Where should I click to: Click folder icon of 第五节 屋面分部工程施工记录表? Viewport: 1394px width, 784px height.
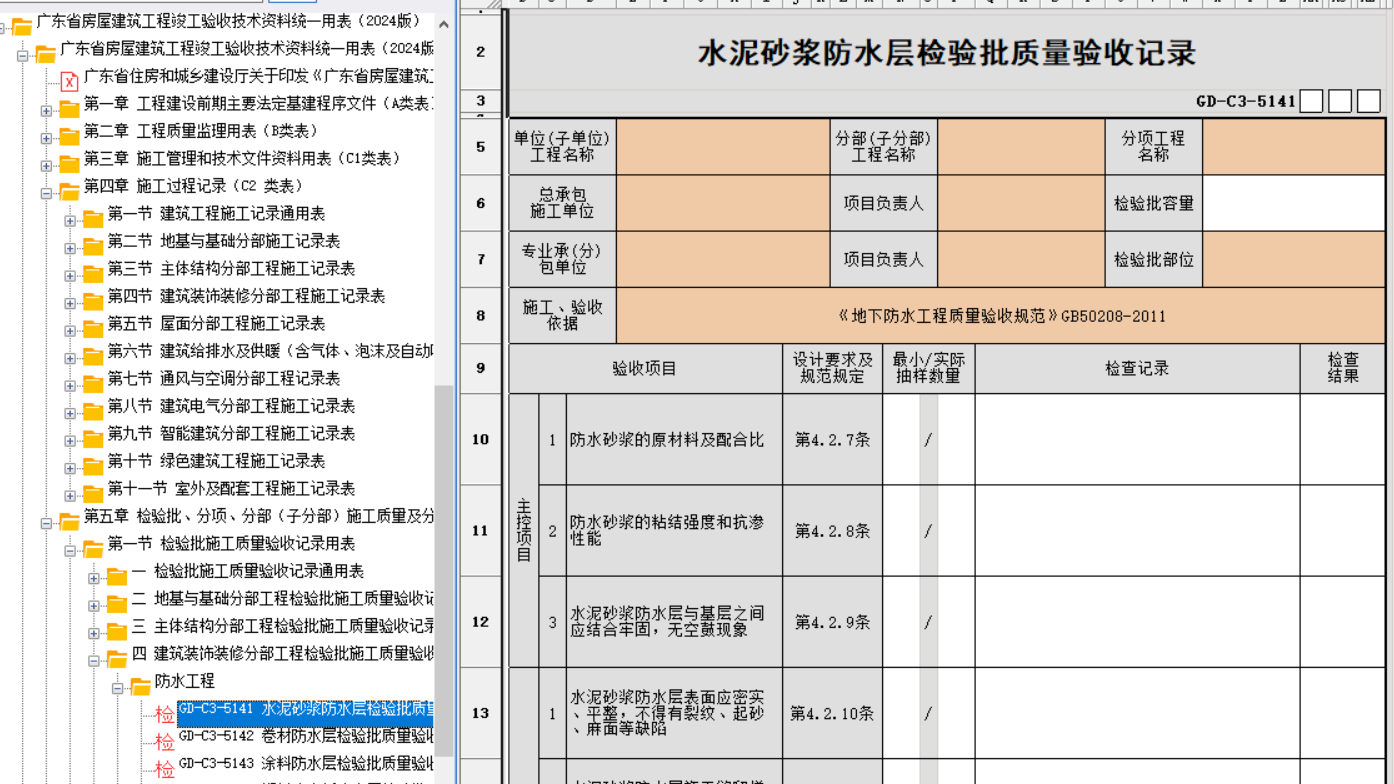pos(93,328)
